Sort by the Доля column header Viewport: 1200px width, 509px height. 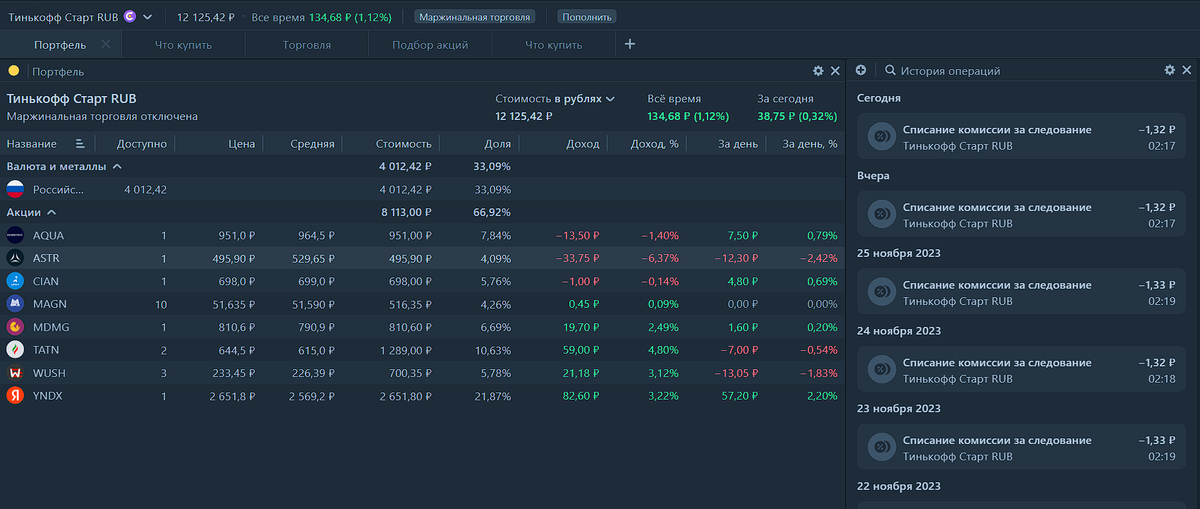point(496,144)
